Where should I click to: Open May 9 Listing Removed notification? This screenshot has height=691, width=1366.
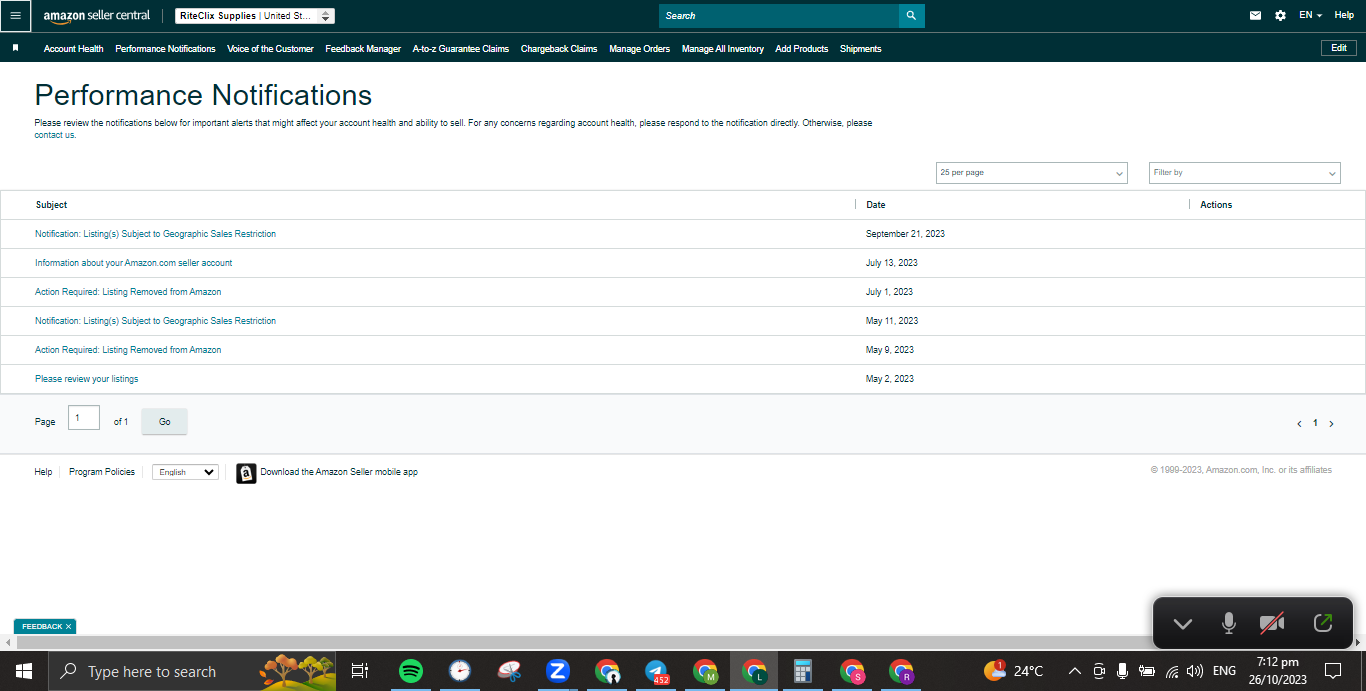128,350
